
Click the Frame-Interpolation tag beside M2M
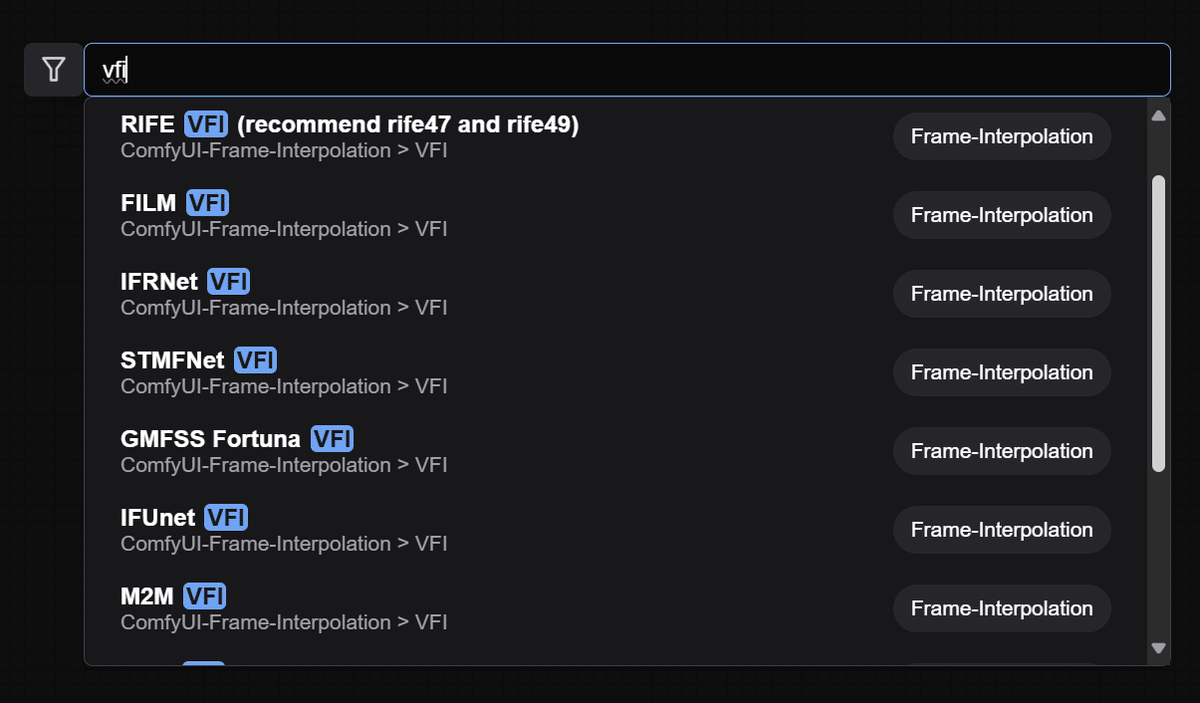pyautogui.click(x=1001, y=608)
